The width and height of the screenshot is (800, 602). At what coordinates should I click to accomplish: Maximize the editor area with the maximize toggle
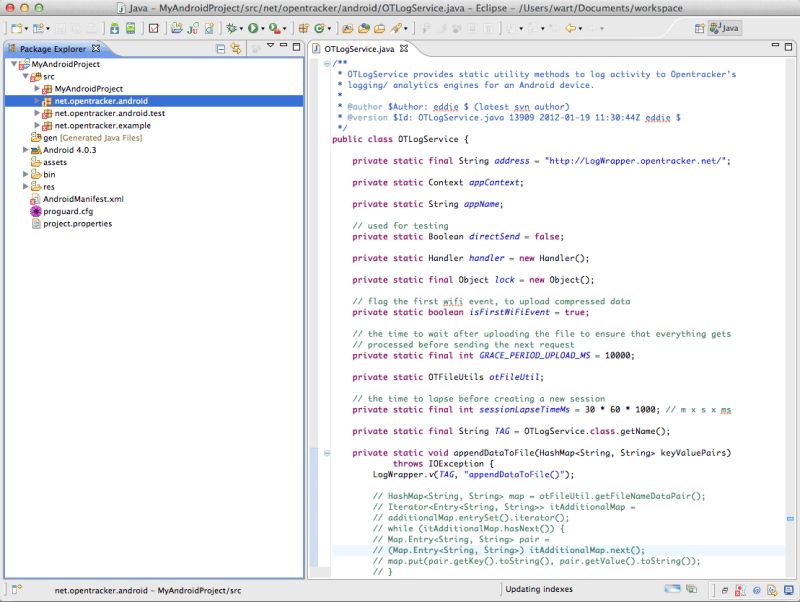tap(788, 47)
